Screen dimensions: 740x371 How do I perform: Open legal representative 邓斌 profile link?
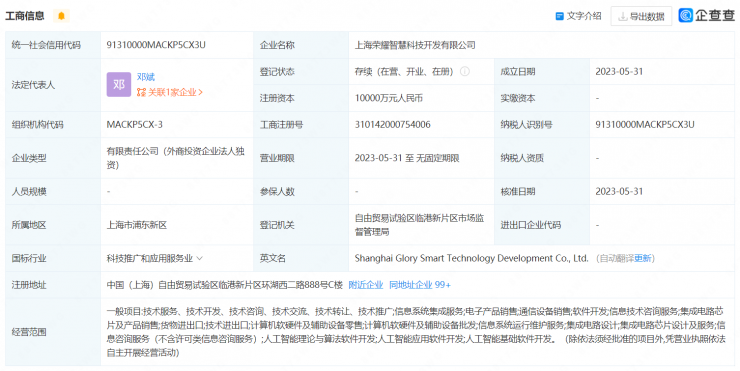pyautogui.click(x=146, y=77)
